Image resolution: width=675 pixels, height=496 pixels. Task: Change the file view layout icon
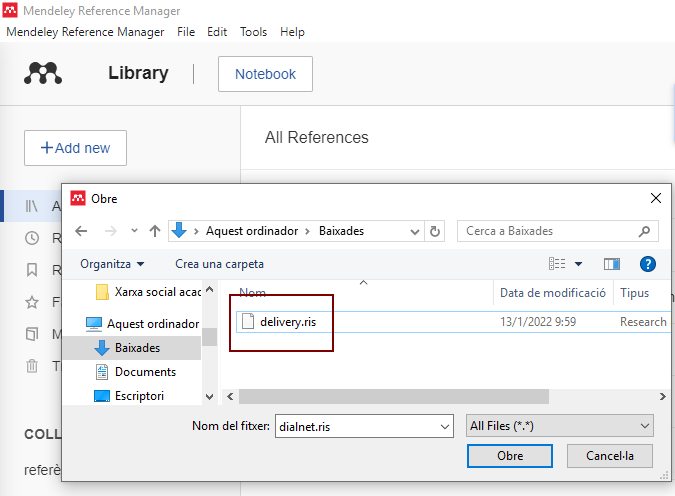coord(557,264)
